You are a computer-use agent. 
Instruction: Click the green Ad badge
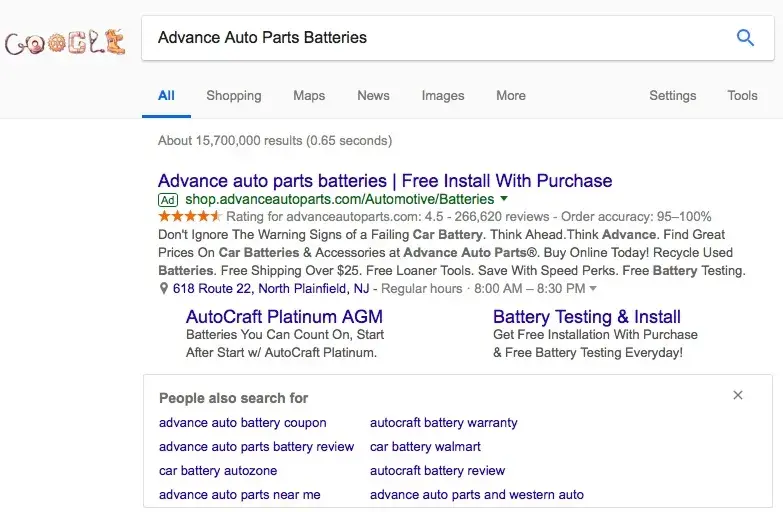168,200
